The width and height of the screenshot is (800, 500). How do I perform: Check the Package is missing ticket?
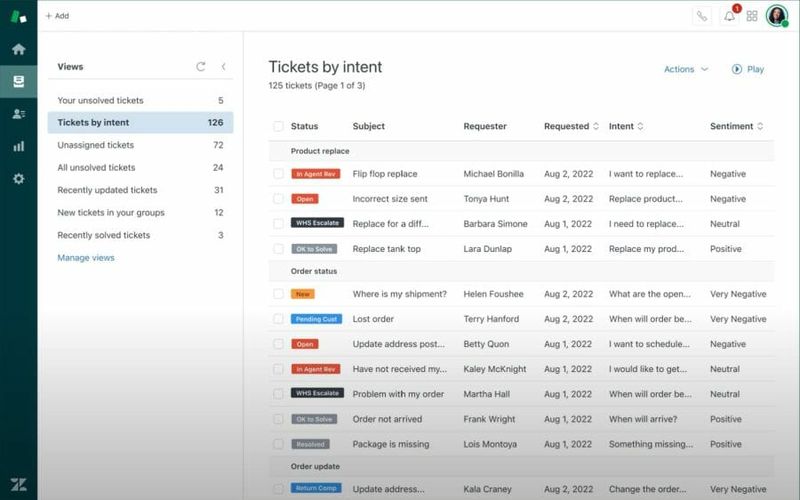278,444
